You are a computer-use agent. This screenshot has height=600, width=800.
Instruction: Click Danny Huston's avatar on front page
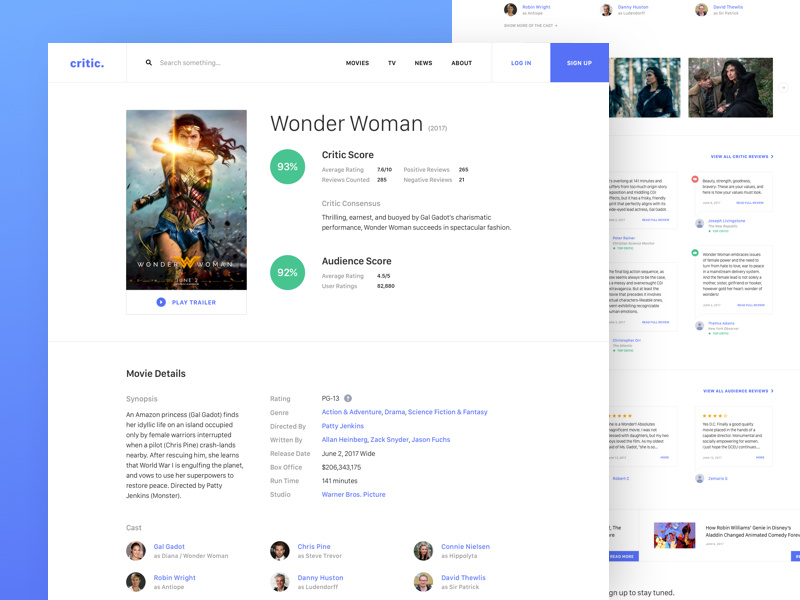(x=280, y=582)
